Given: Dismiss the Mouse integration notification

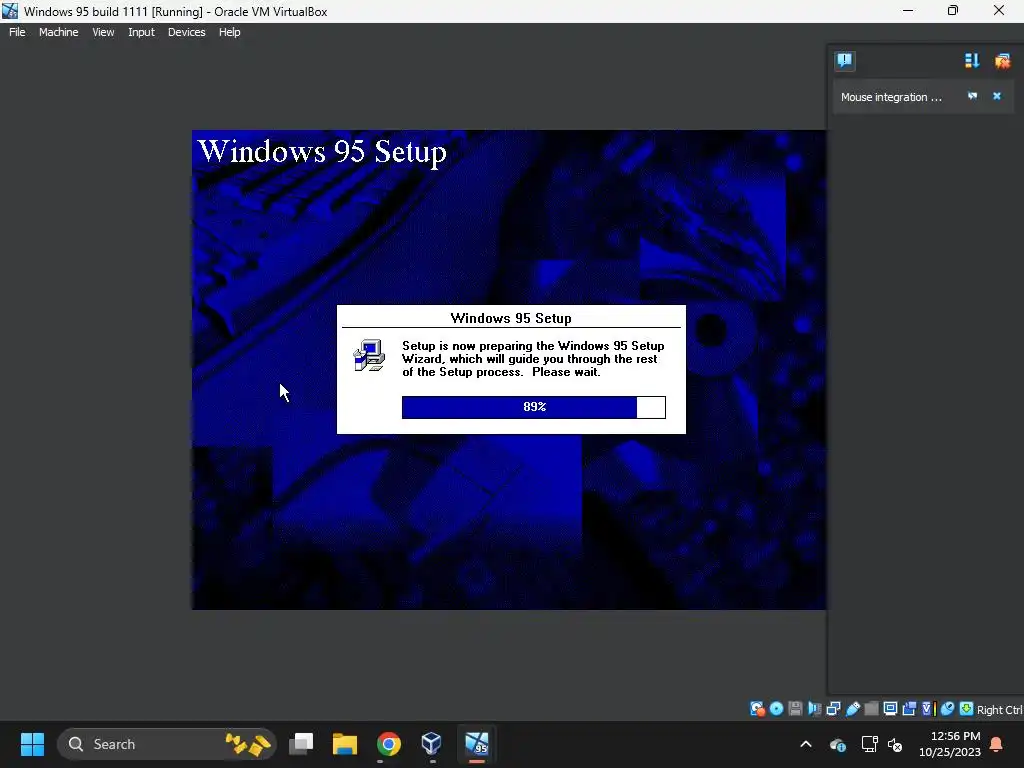Looking at the screenshot, I should pyautogui.click(x=997, y=96).
